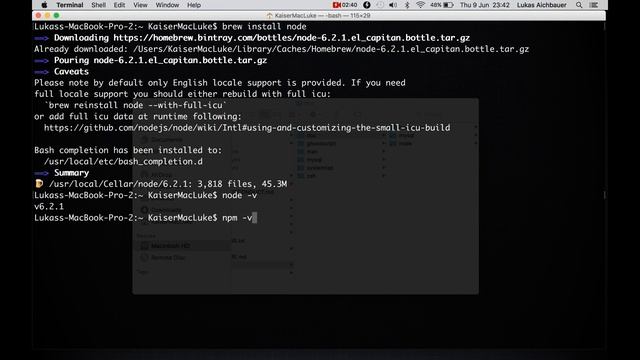Open Spotlight search magnifier
The width and height of the screenshot is (640, 360).
point(579,5)
